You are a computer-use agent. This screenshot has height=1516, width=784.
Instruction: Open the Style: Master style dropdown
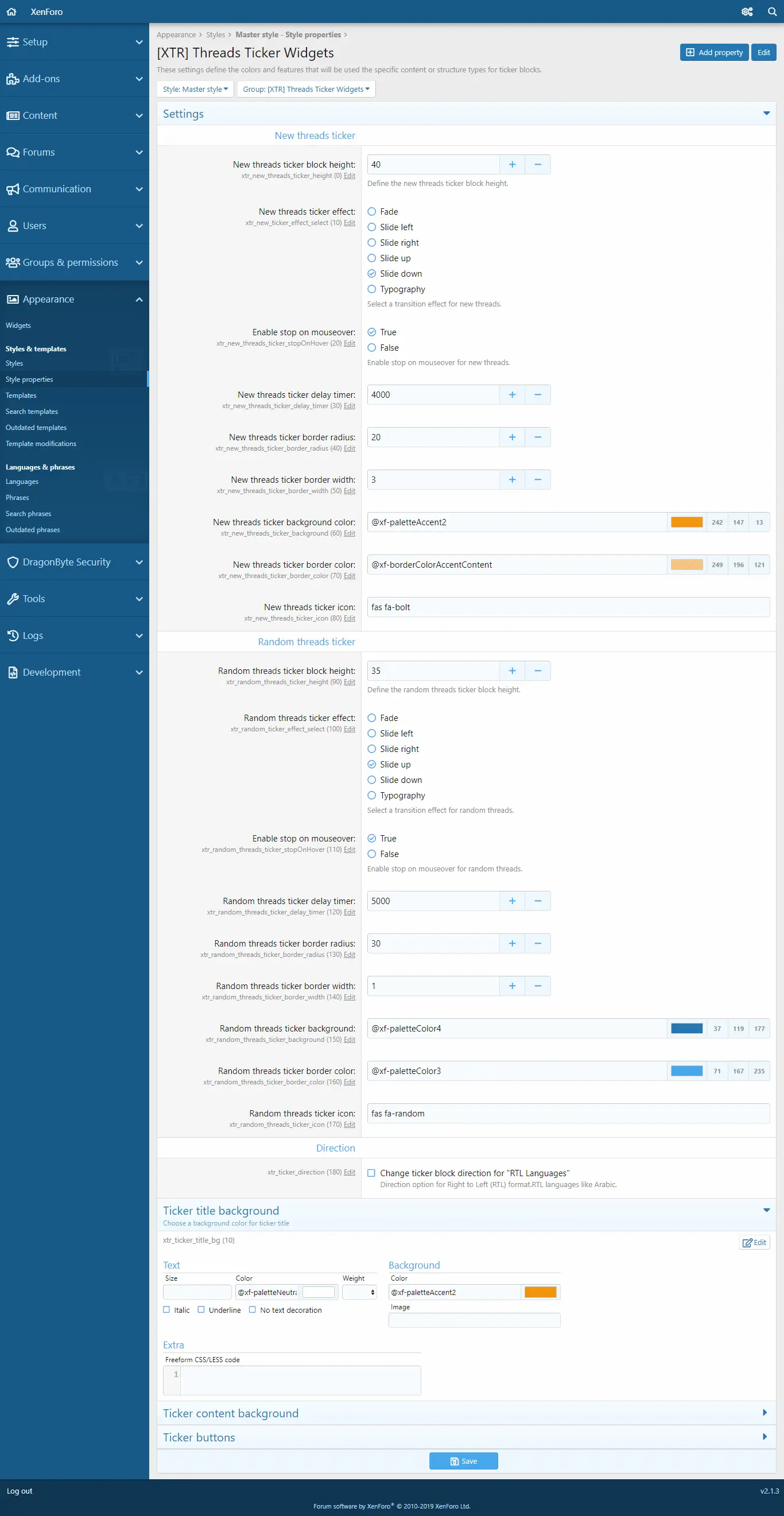(195, 90)
